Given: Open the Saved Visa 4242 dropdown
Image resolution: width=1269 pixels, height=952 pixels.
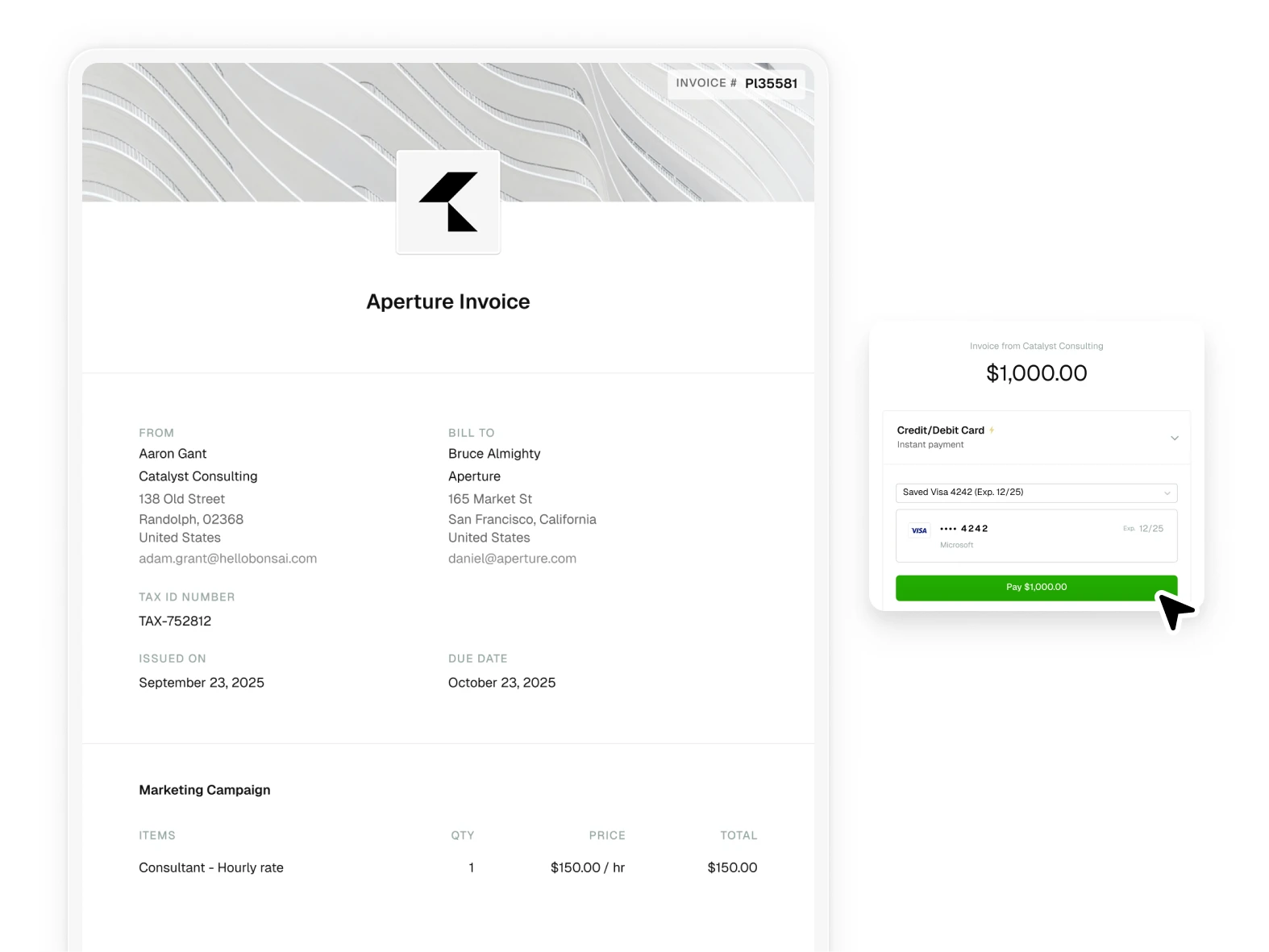Looking at the screenshot, I should pos(1036,493).
